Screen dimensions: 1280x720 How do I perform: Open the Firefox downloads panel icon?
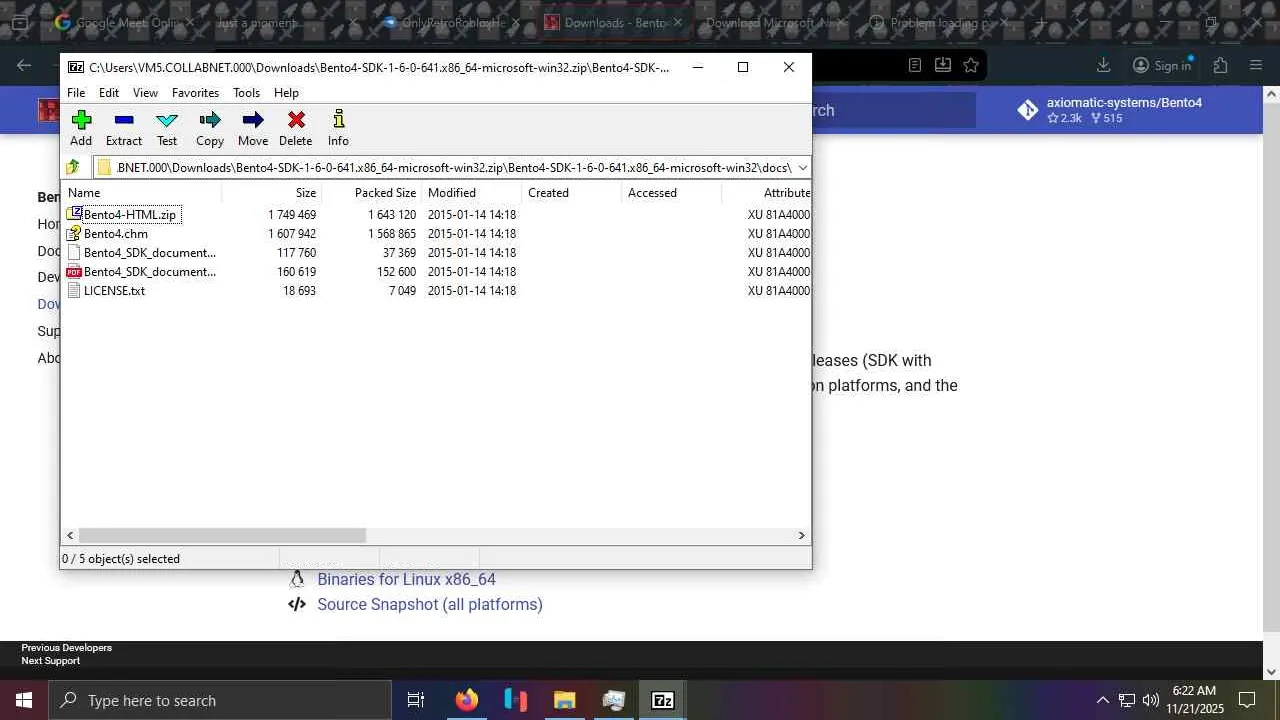[x=1103, y=65]
